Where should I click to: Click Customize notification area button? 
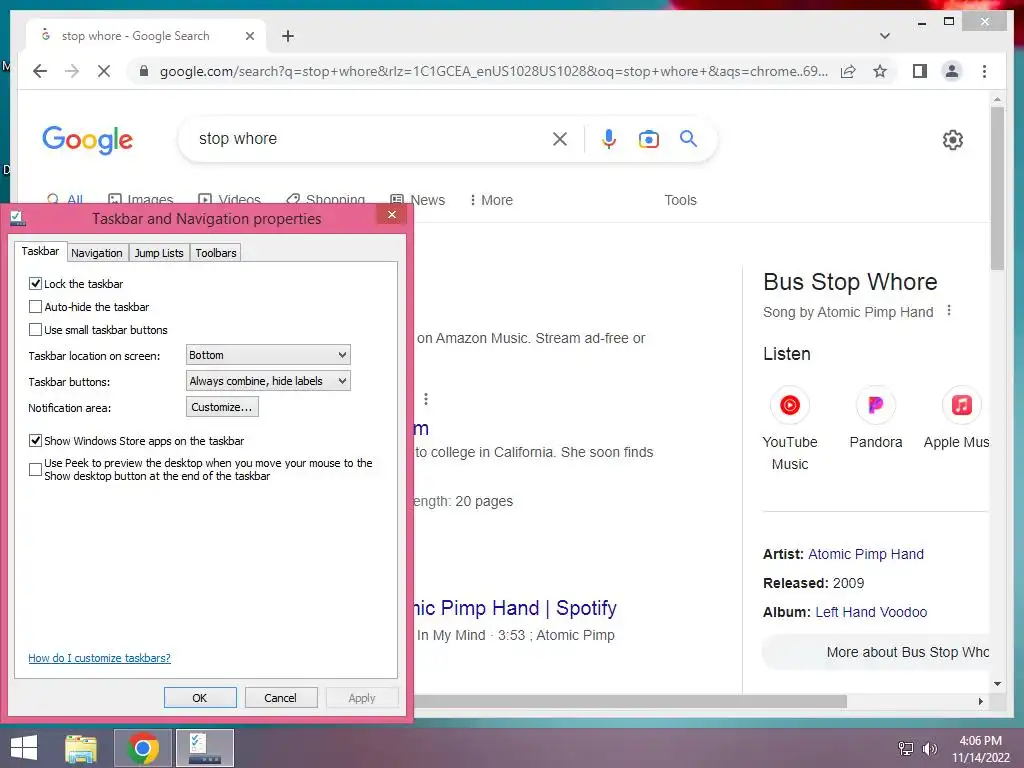coord(222,407)
